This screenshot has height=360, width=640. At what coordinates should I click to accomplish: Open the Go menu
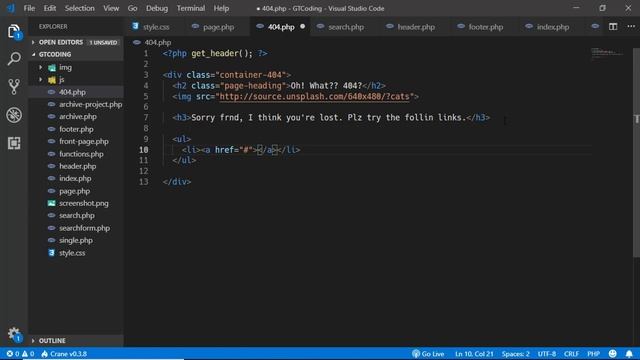click(132, 8)
